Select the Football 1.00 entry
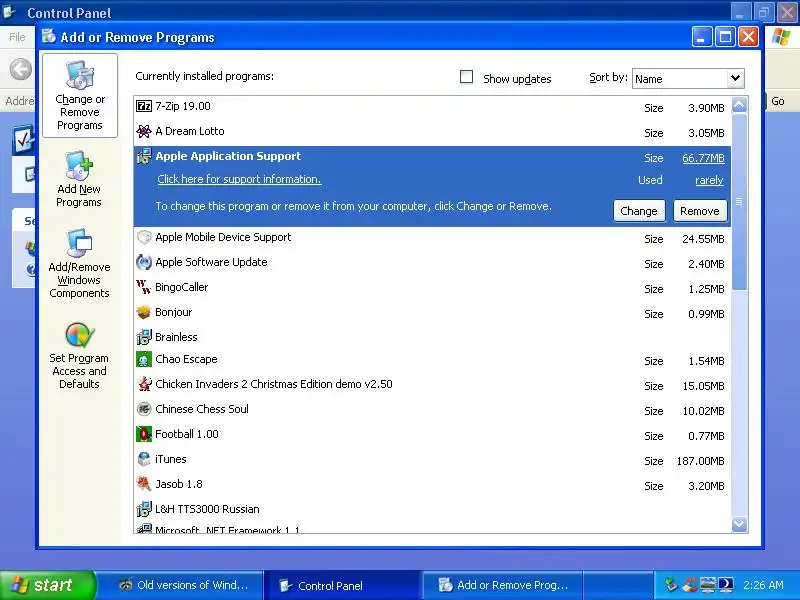 (x=432, y=435)
